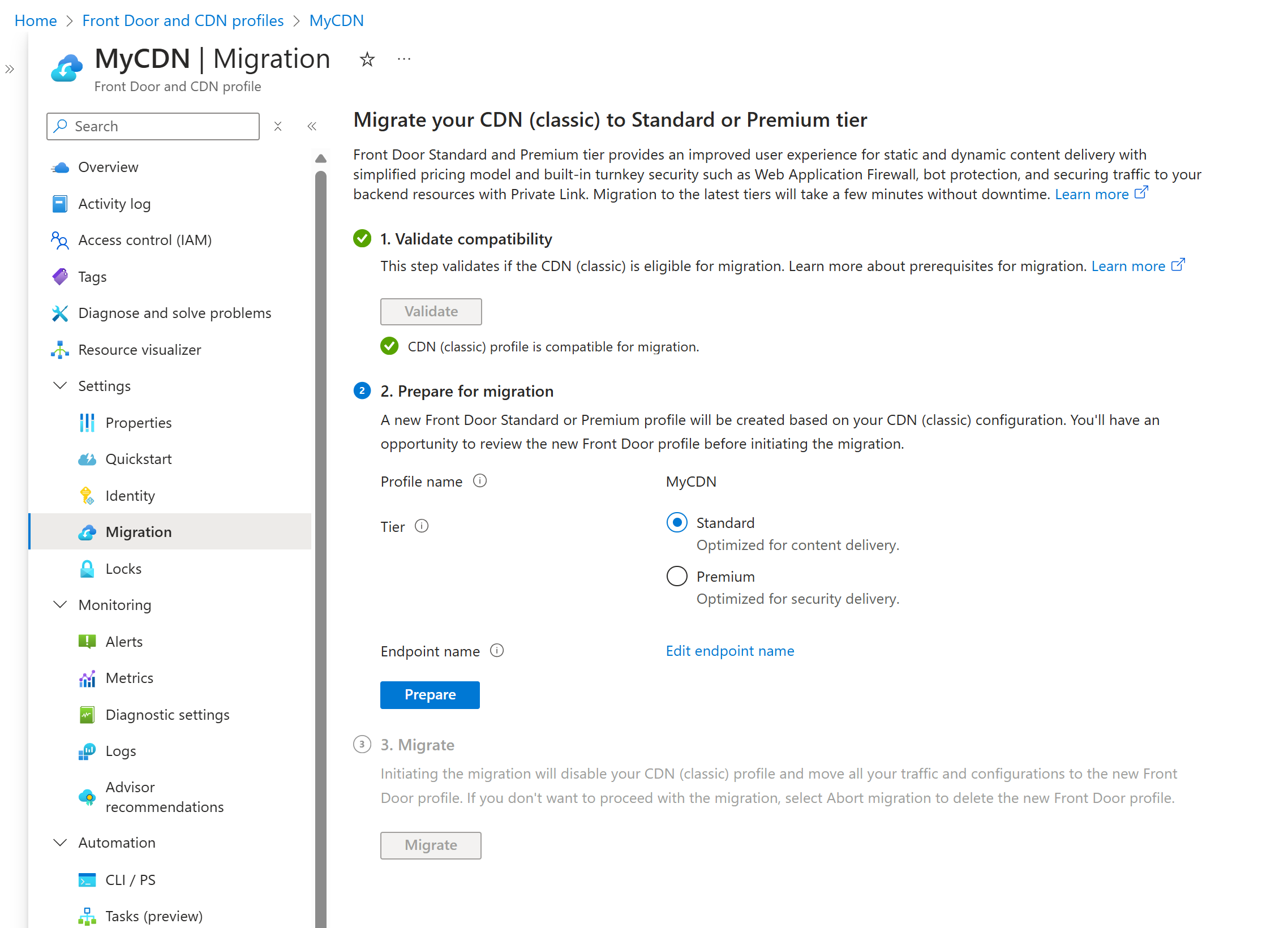Click the Migration icon in sidebar
The image size is (1288, 928).
[88, 532]
